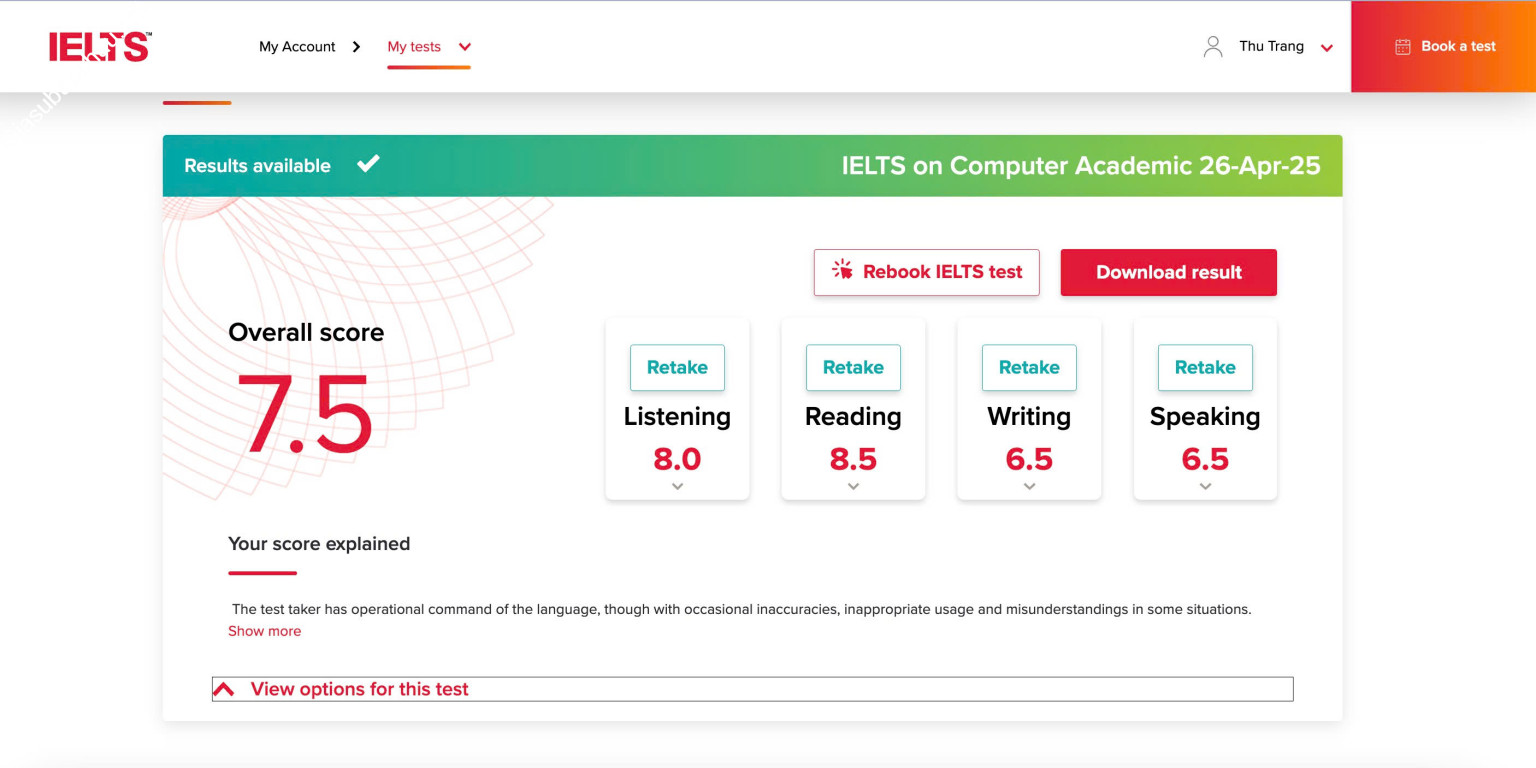Click the Speaking section label
Image resolution: width=1536 pixels, height=768 pixels.
tap(1205, 417)
